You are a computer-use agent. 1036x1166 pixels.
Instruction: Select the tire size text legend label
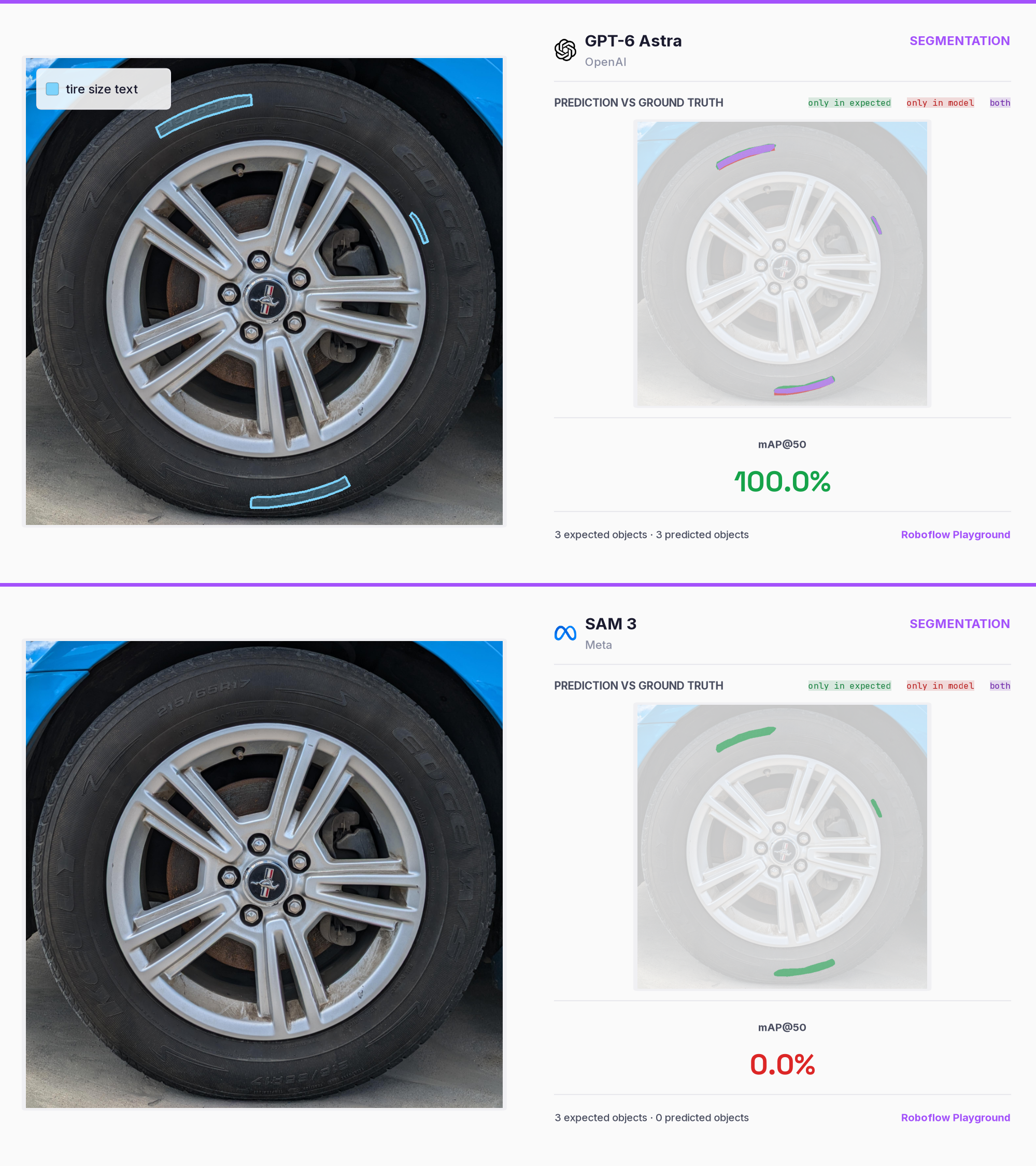pyautogui.click(x=102, y=89)
